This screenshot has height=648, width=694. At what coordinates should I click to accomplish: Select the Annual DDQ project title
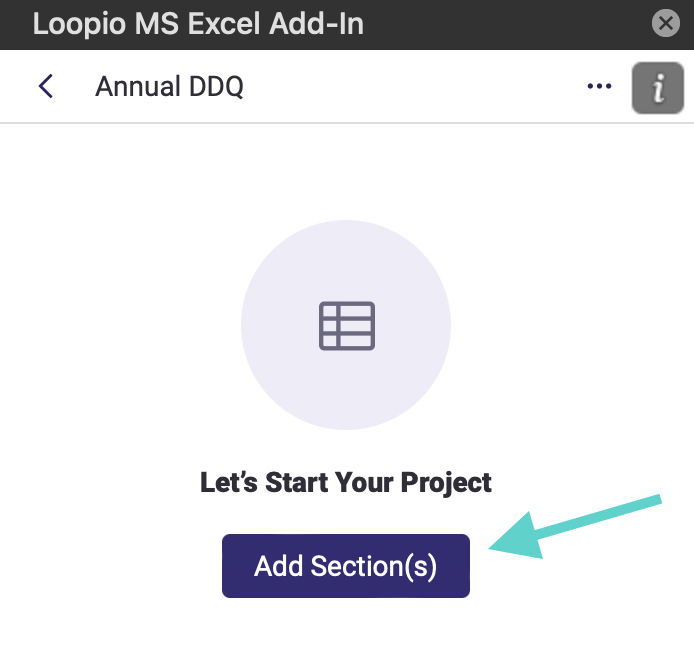pyautogui.click(x=169, y=86)
